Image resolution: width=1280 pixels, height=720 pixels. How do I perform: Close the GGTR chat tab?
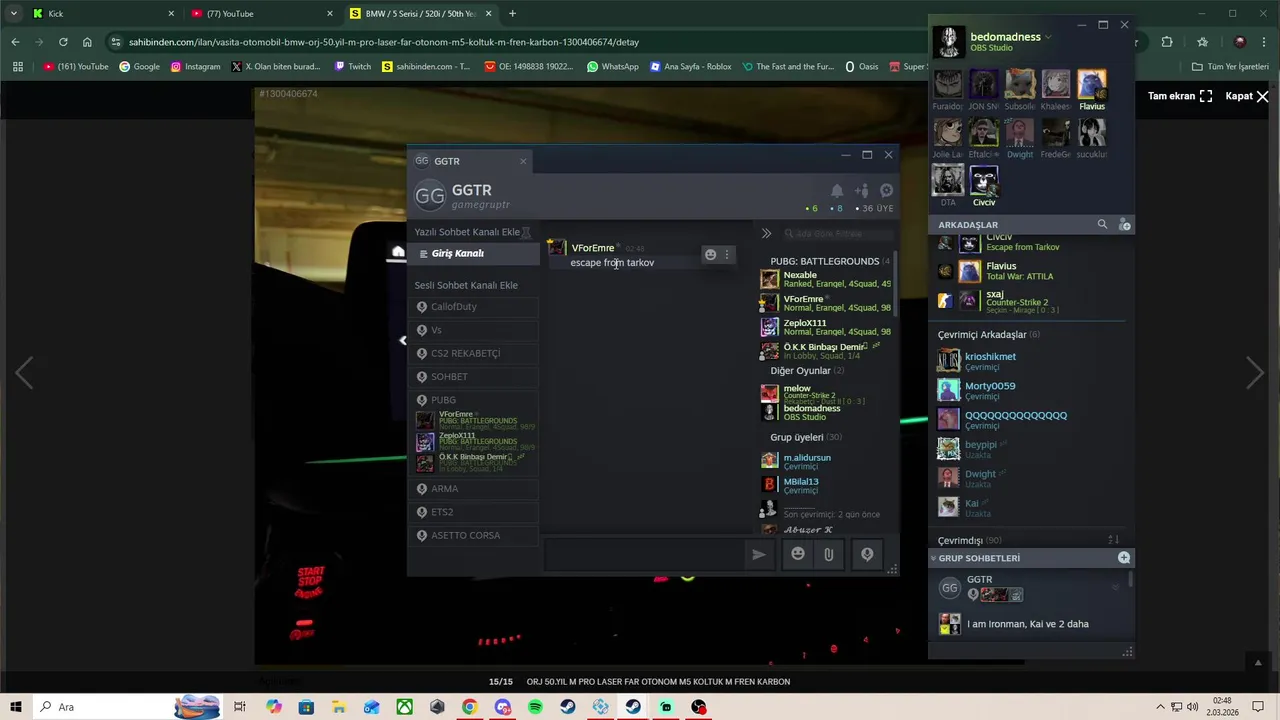[522, 161]
